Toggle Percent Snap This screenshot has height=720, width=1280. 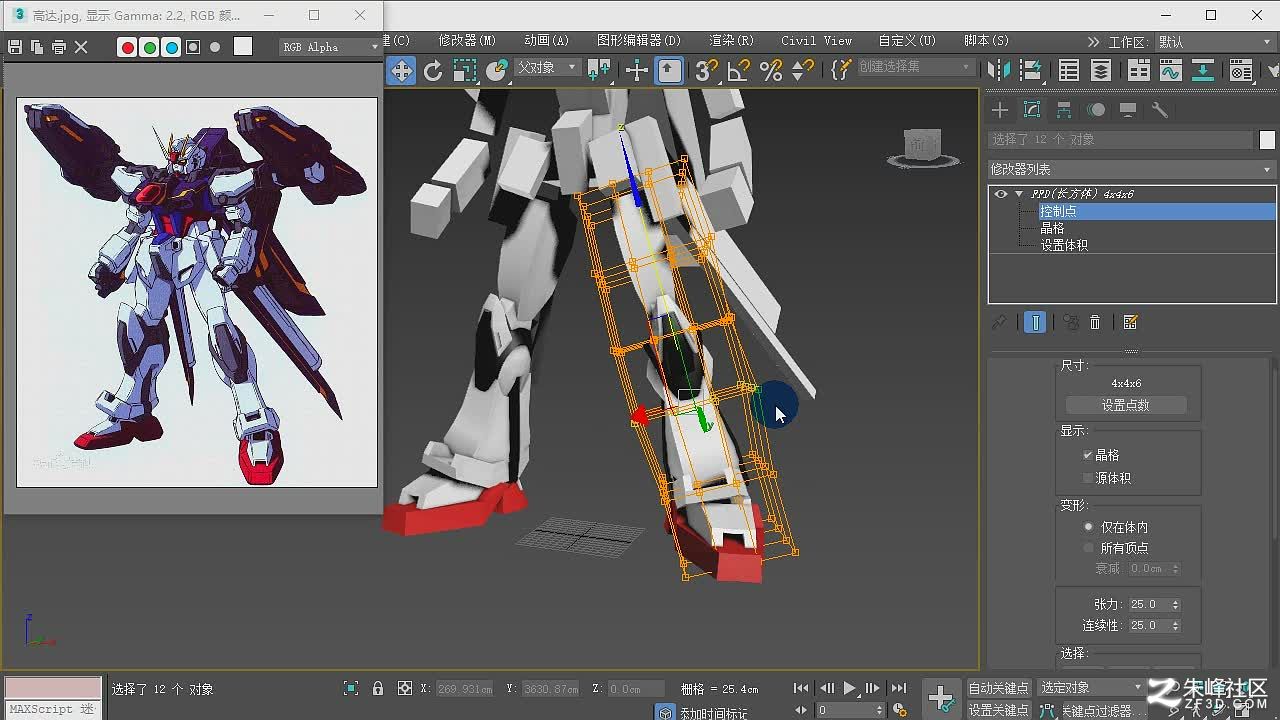point(770,70)
